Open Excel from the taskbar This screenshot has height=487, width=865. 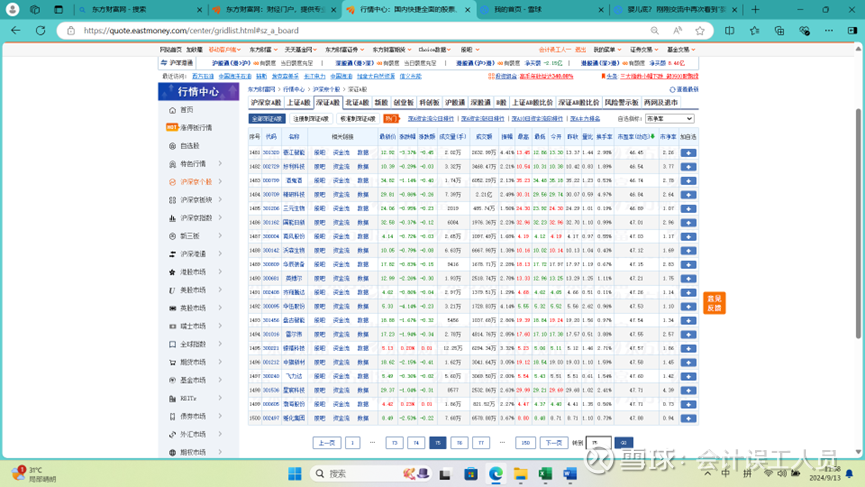click(x=545, y=473)
